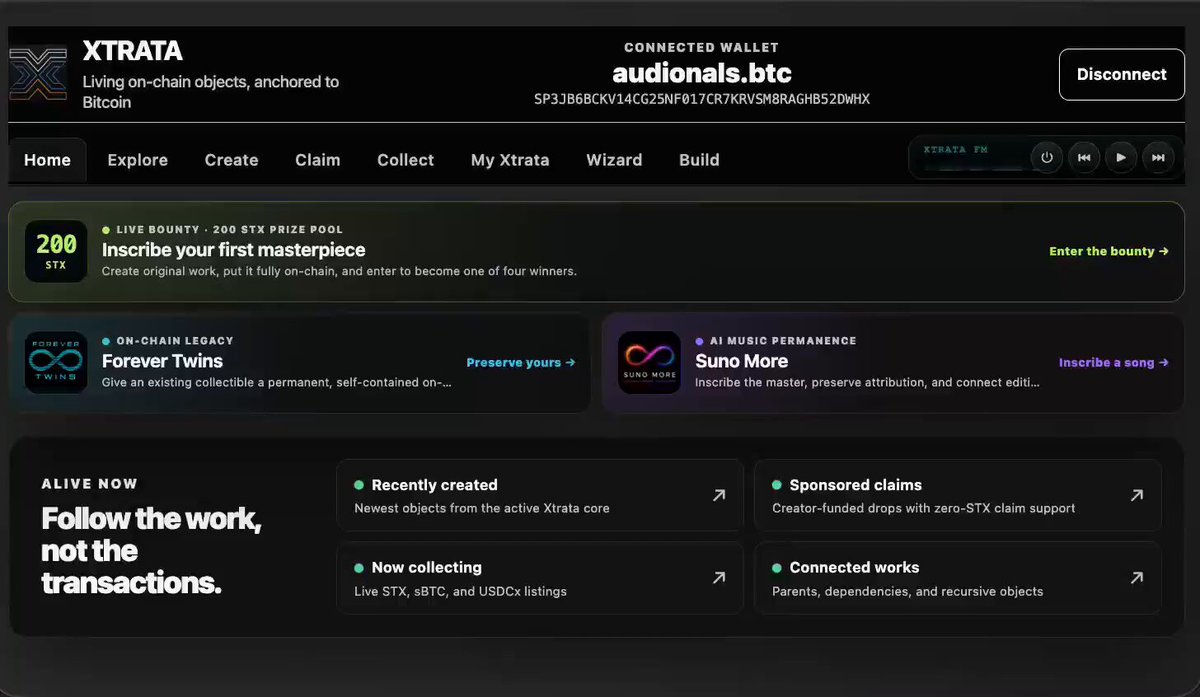
Task: Click the Forever Twins title
Action: click(162, 361)
